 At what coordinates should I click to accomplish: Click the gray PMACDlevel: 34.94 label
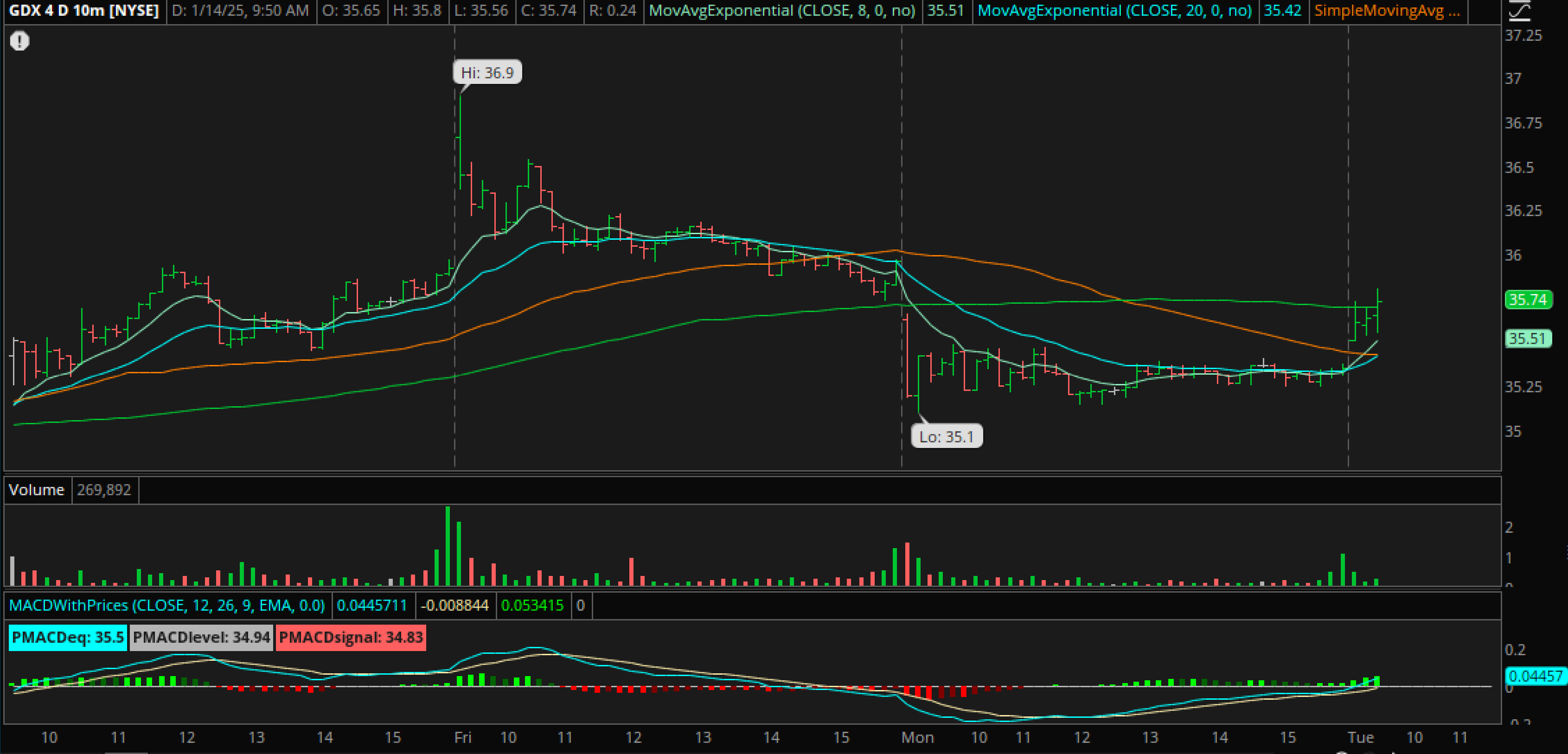201,638
